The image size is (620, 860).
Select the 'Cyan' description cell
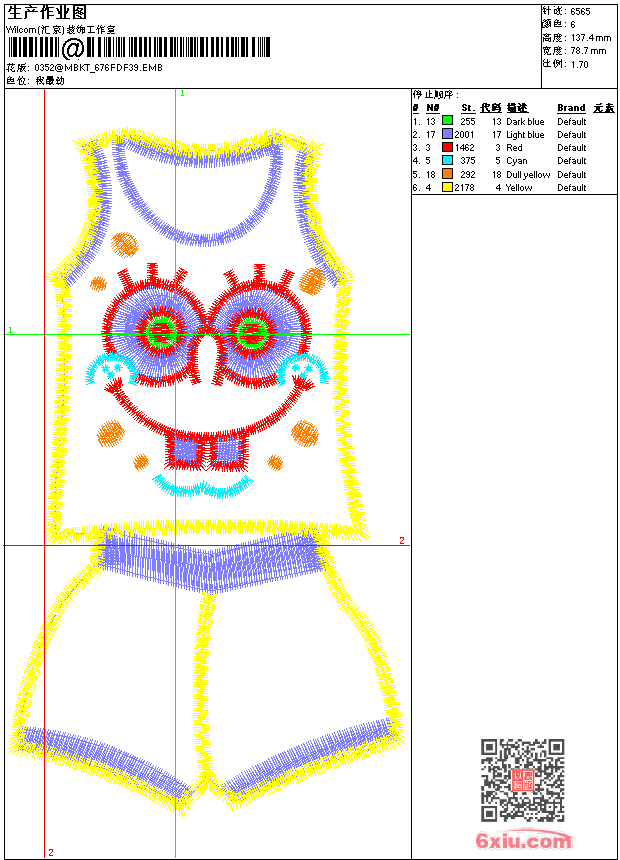516,161
